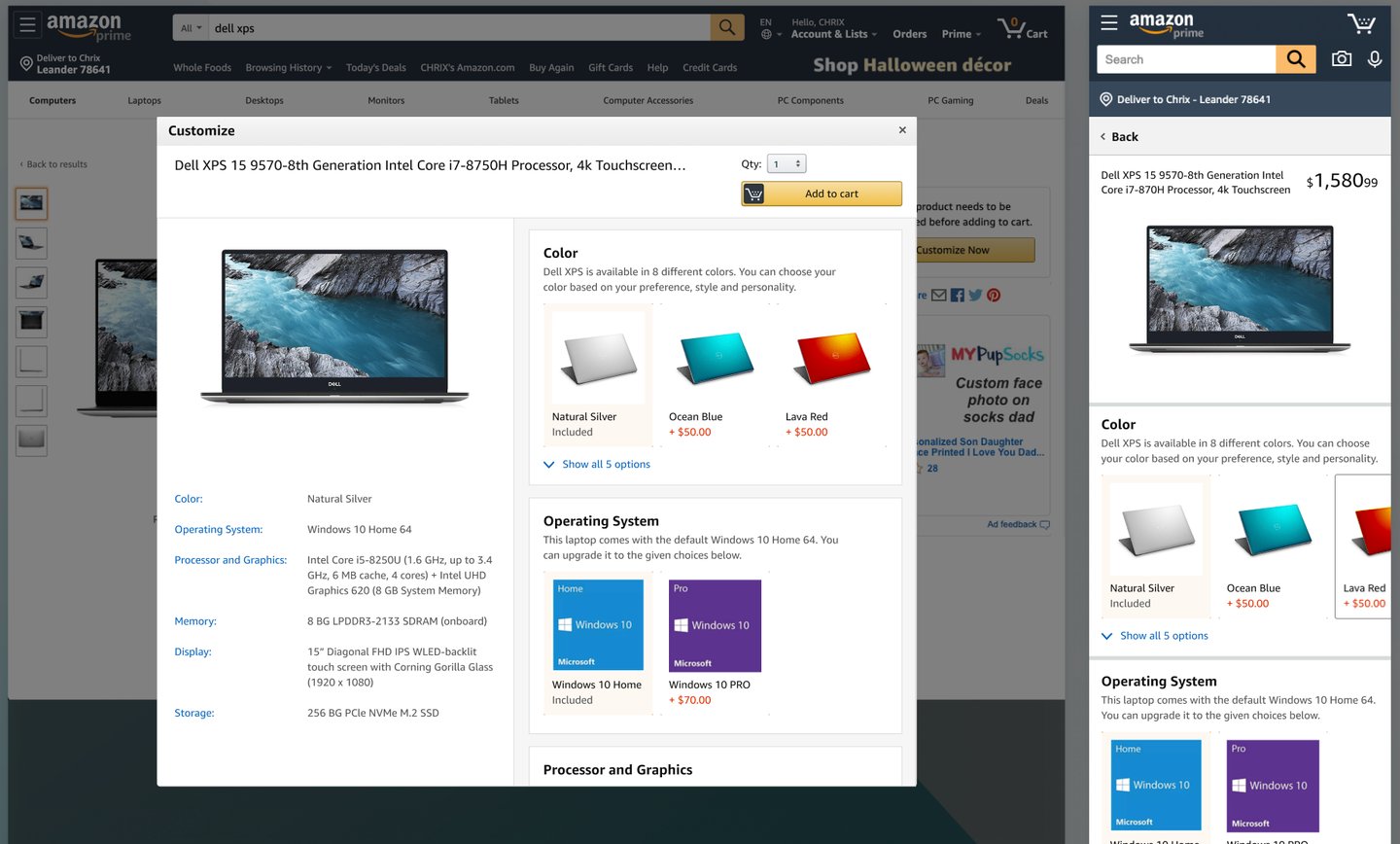Open the desktop hamburger menu icon
Viewport: 1400px width, 844px height.
27,24
